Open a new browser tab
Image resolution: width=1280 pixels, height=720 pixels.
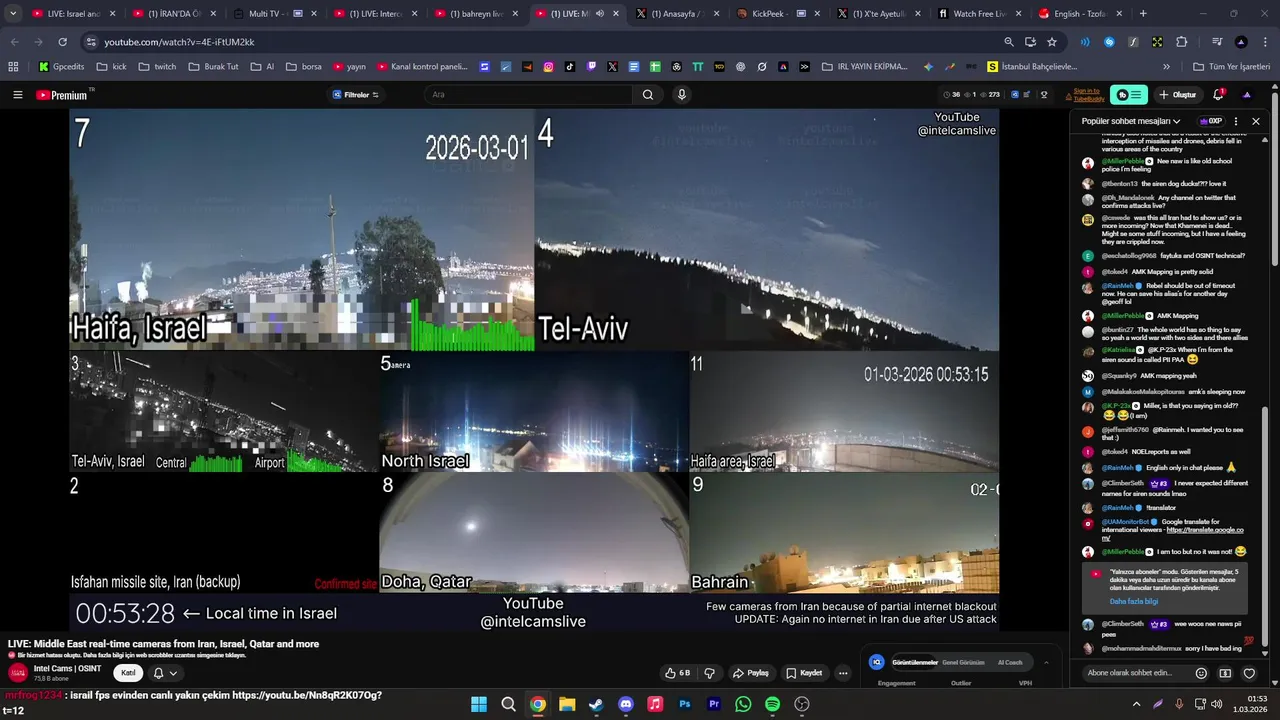point(1143,14)
